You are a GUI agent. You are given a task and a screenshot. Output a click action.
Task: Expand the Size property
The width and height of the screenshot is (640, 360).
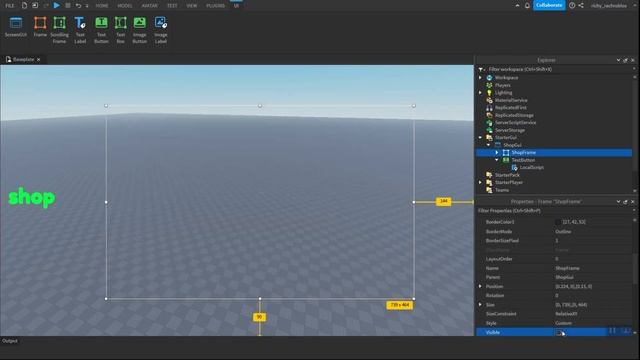pyautogui.click(x=480, y=304)
